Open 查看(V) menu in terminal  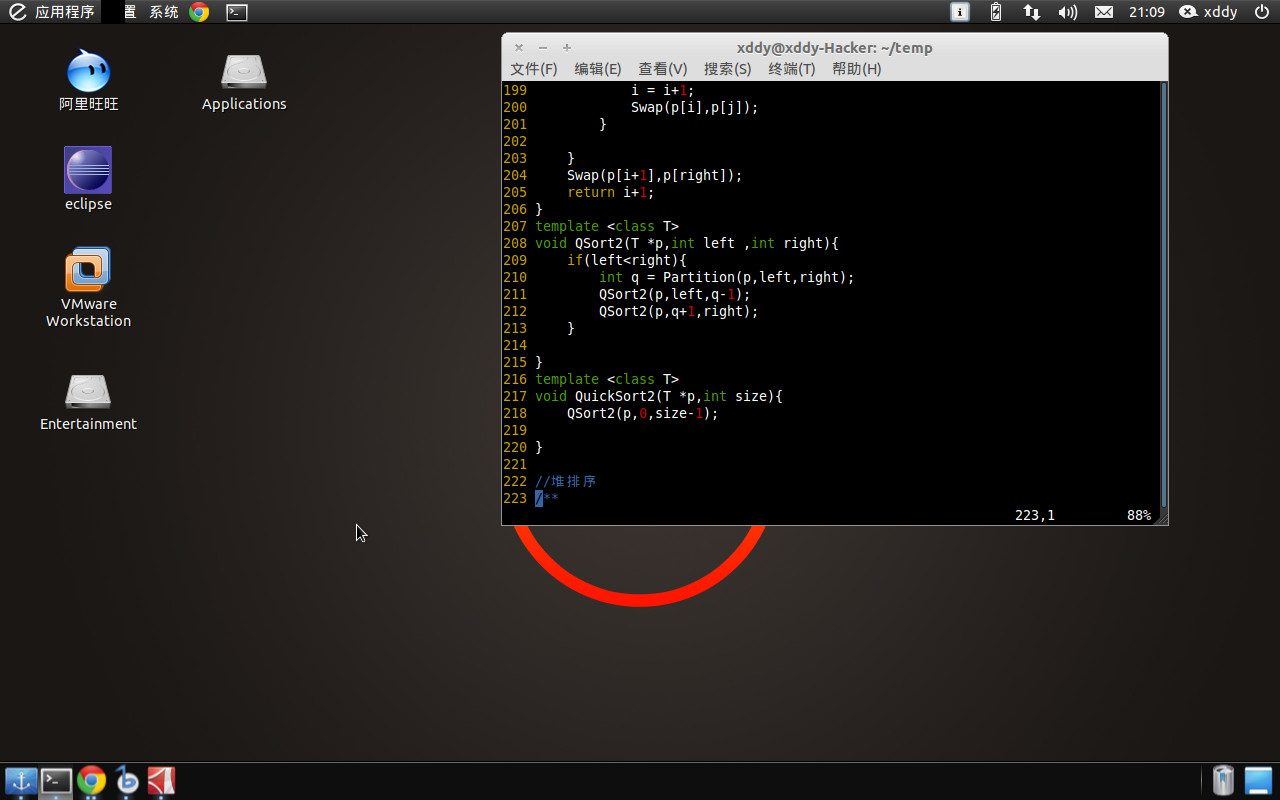[663, 69]
